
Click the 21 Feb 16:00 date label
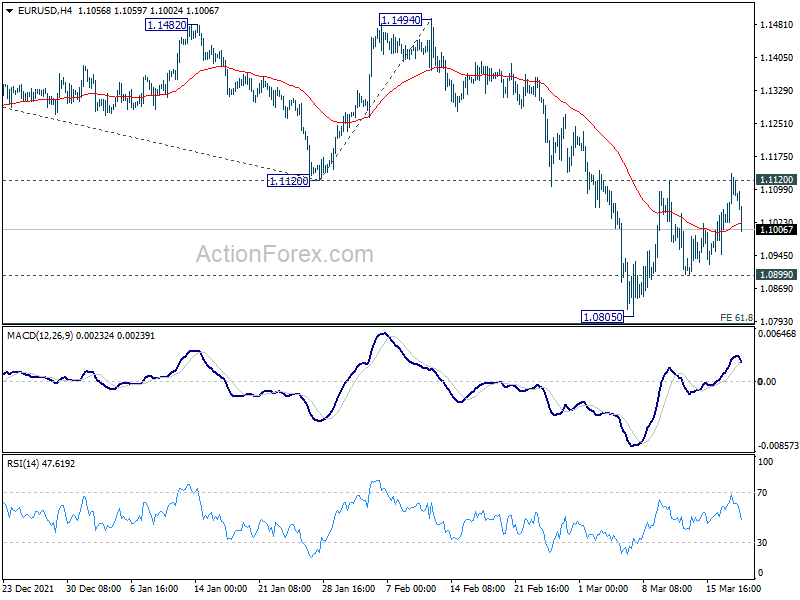[541, 589]
